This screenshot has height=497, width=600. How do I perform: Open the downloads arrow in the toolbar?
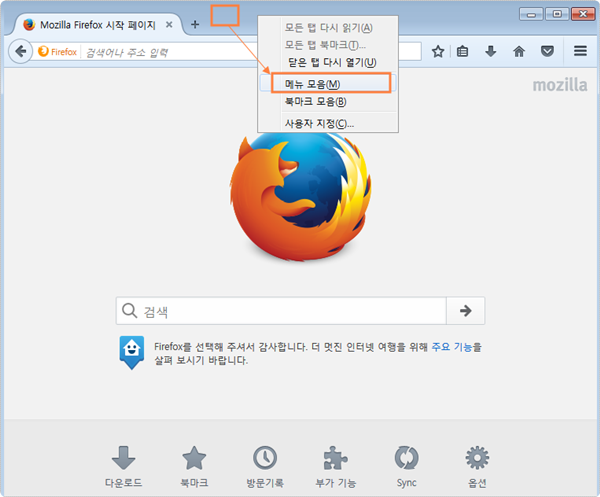[x=491, y=51]
